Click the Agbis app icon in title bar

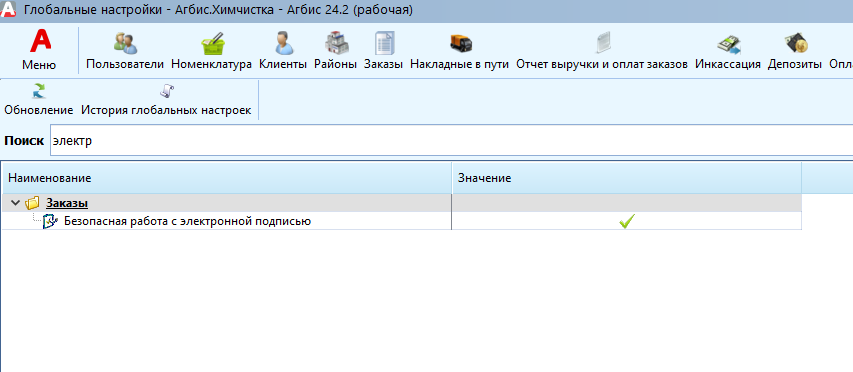9,10
